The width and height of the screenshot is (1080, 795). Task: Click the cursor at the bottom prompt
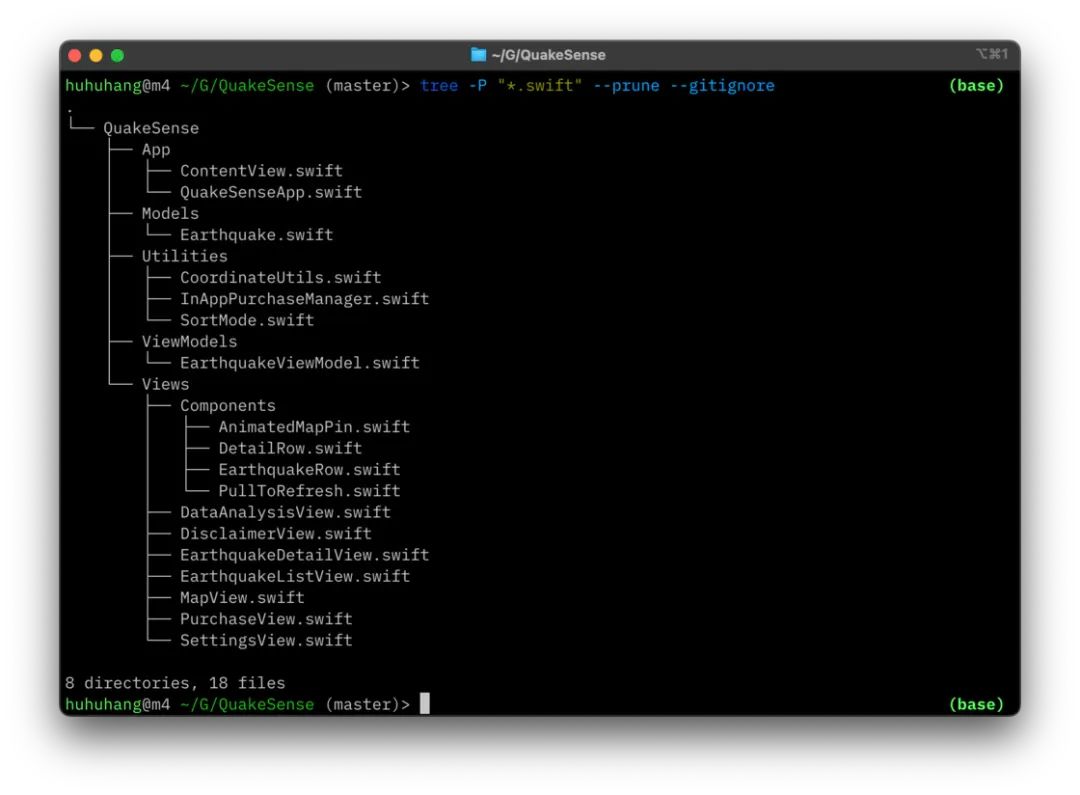pyautogui.click(x=424, y=704)
